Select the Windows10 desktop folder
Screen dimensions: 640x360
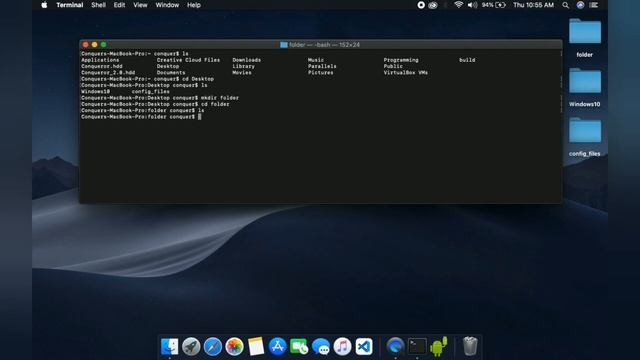pos(584,87)
